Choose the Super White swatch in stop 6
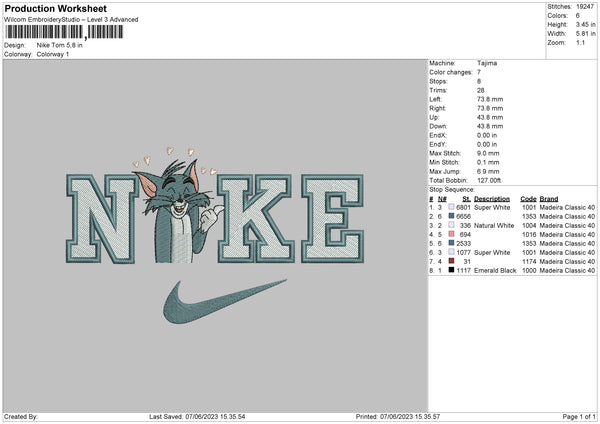Image resolution: width=600 pixels, height=424 pixels. 451,252
